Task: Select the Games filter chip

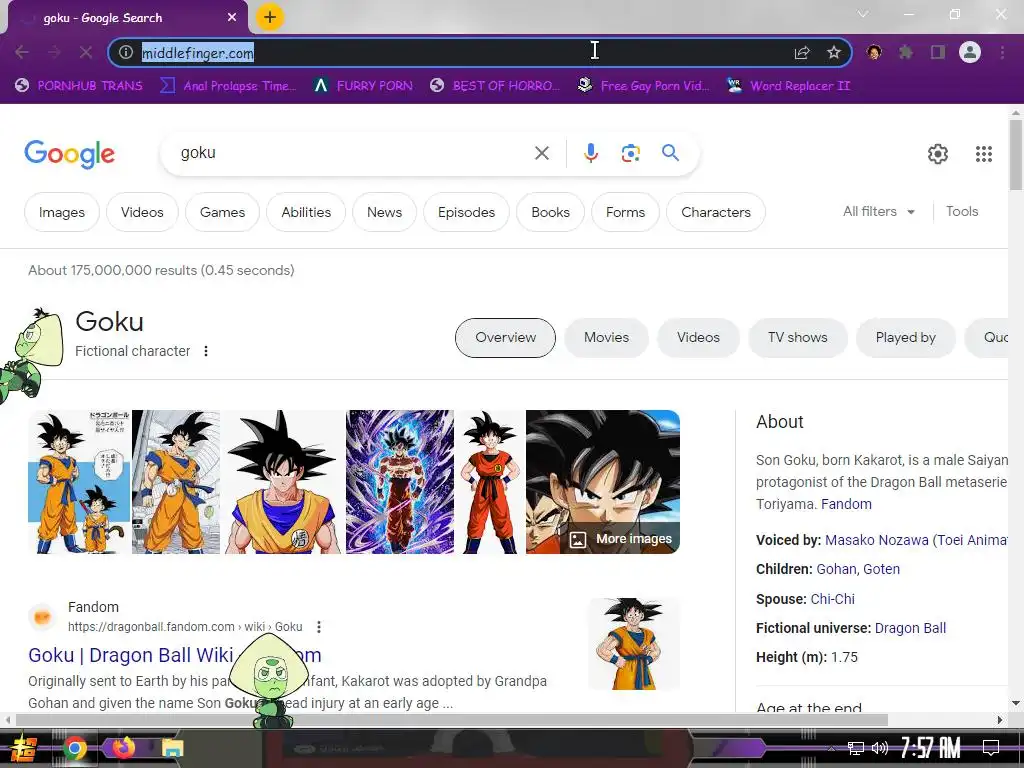Action: click(x=222, y=212)
